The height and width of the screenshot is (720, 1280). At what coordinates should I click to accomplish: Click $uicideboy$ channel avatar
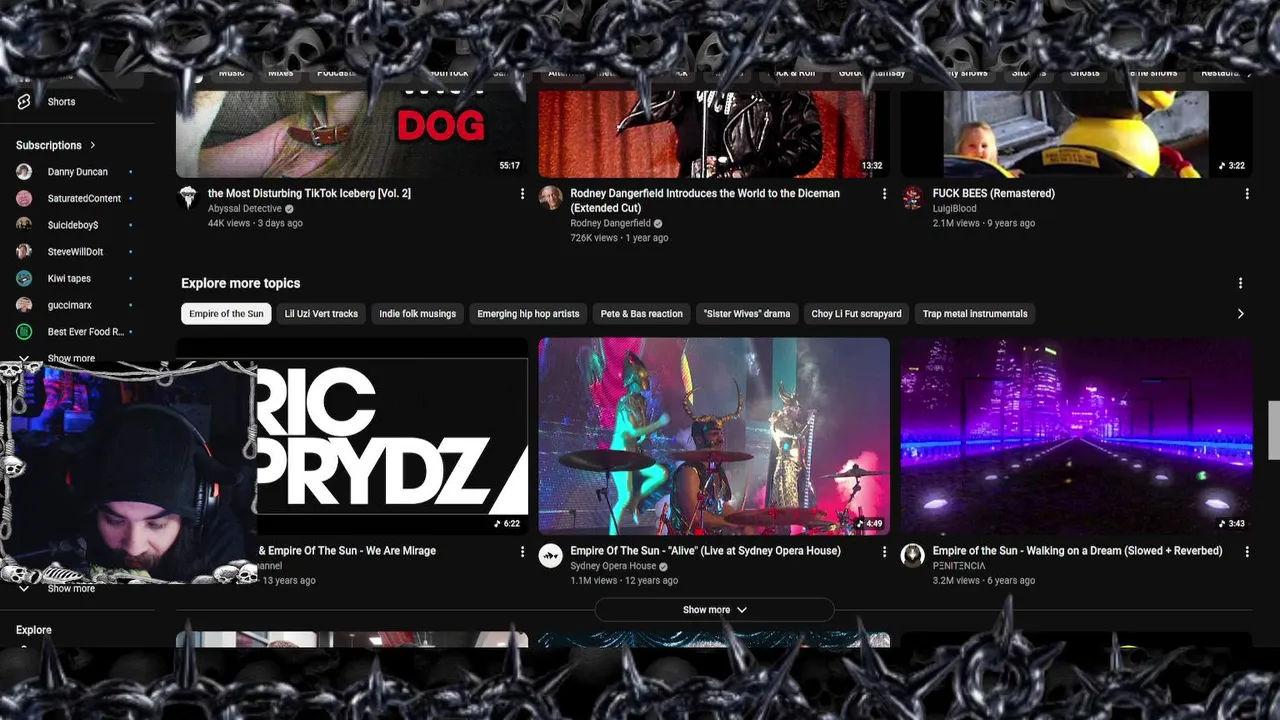click(24, 225)
